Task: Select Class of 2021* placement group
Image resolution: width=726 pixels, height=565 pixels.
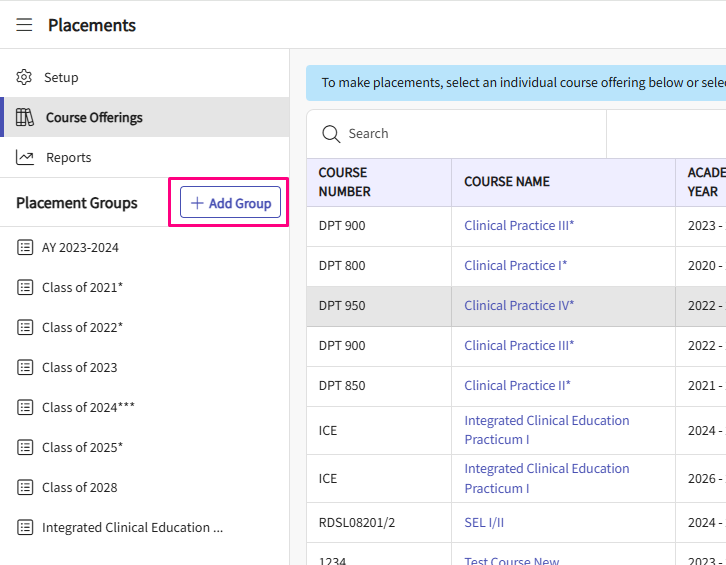Action: pyautogui.click(x=82, y=287)
